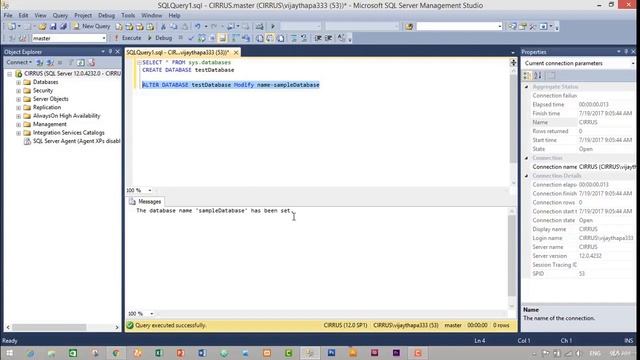Image resolution: width=640 pixels, height=360 pixels.
Task: Click the ALTER DATABASE query line
Action: pyautogui.click(x=231, y=85)
